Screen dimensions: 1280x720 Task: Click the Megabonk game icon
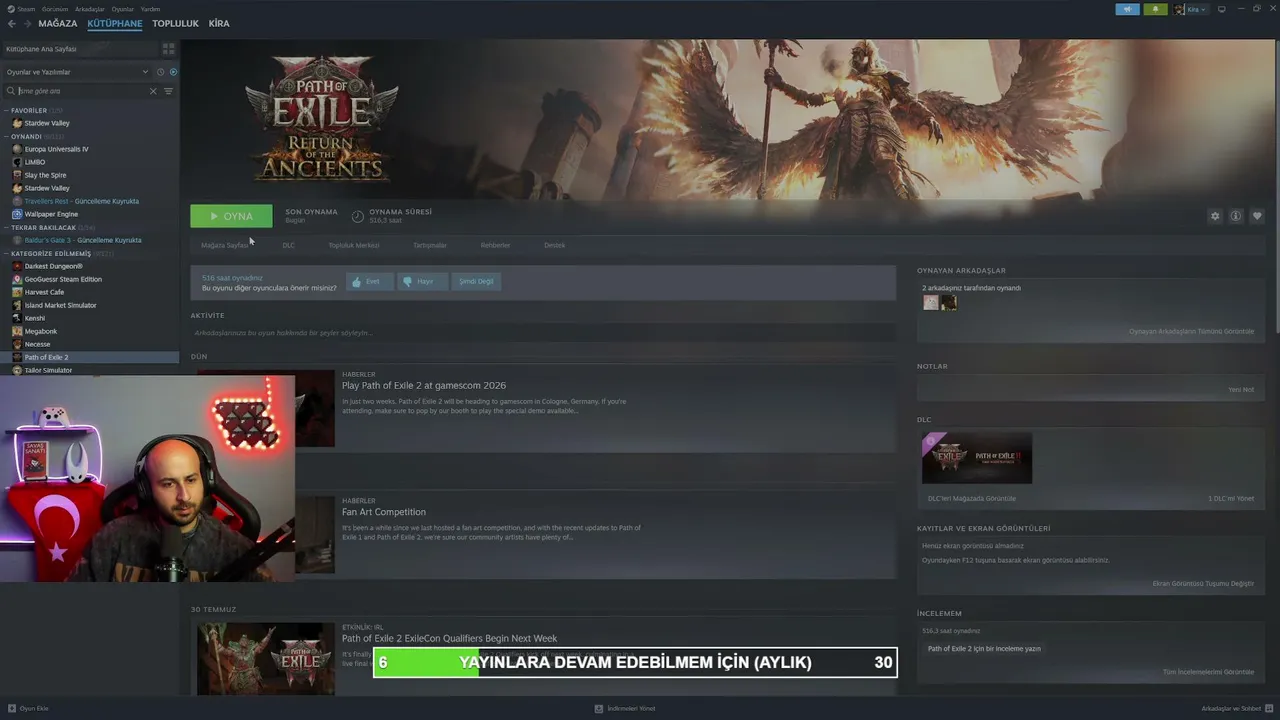[x=17, y=331]
